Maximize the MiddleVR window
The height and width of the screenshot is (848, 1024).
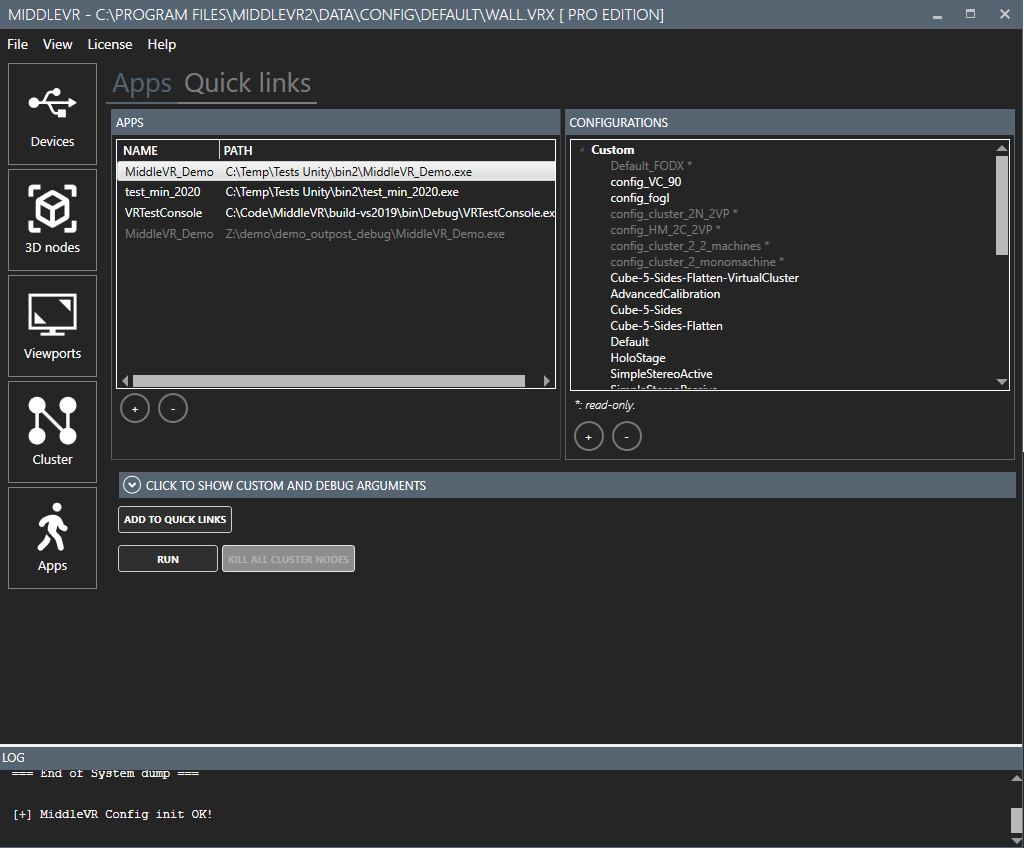[970, 14]
